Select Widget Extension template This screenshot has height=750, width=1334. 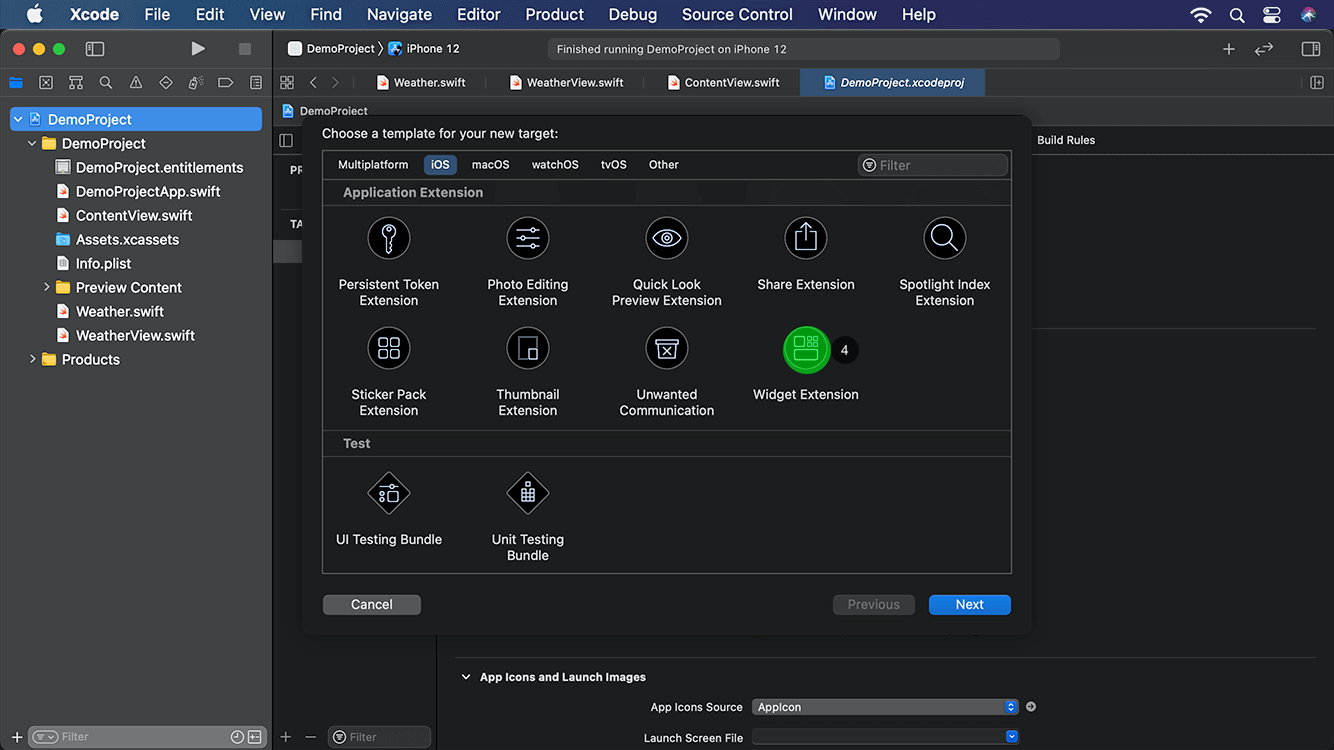[x=806, y=364]
